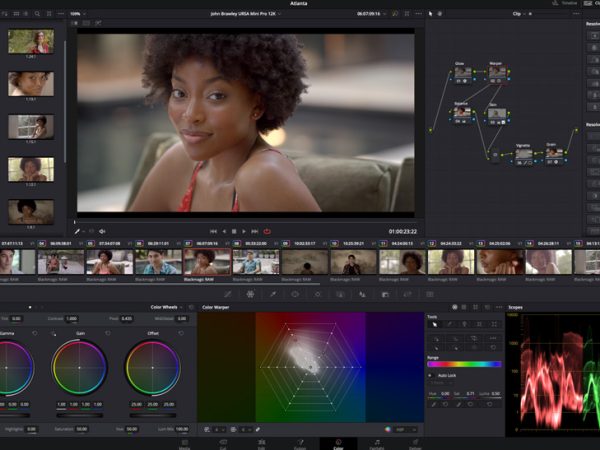
Task: Select the node editor pointer tool
Action: [430, 14]
